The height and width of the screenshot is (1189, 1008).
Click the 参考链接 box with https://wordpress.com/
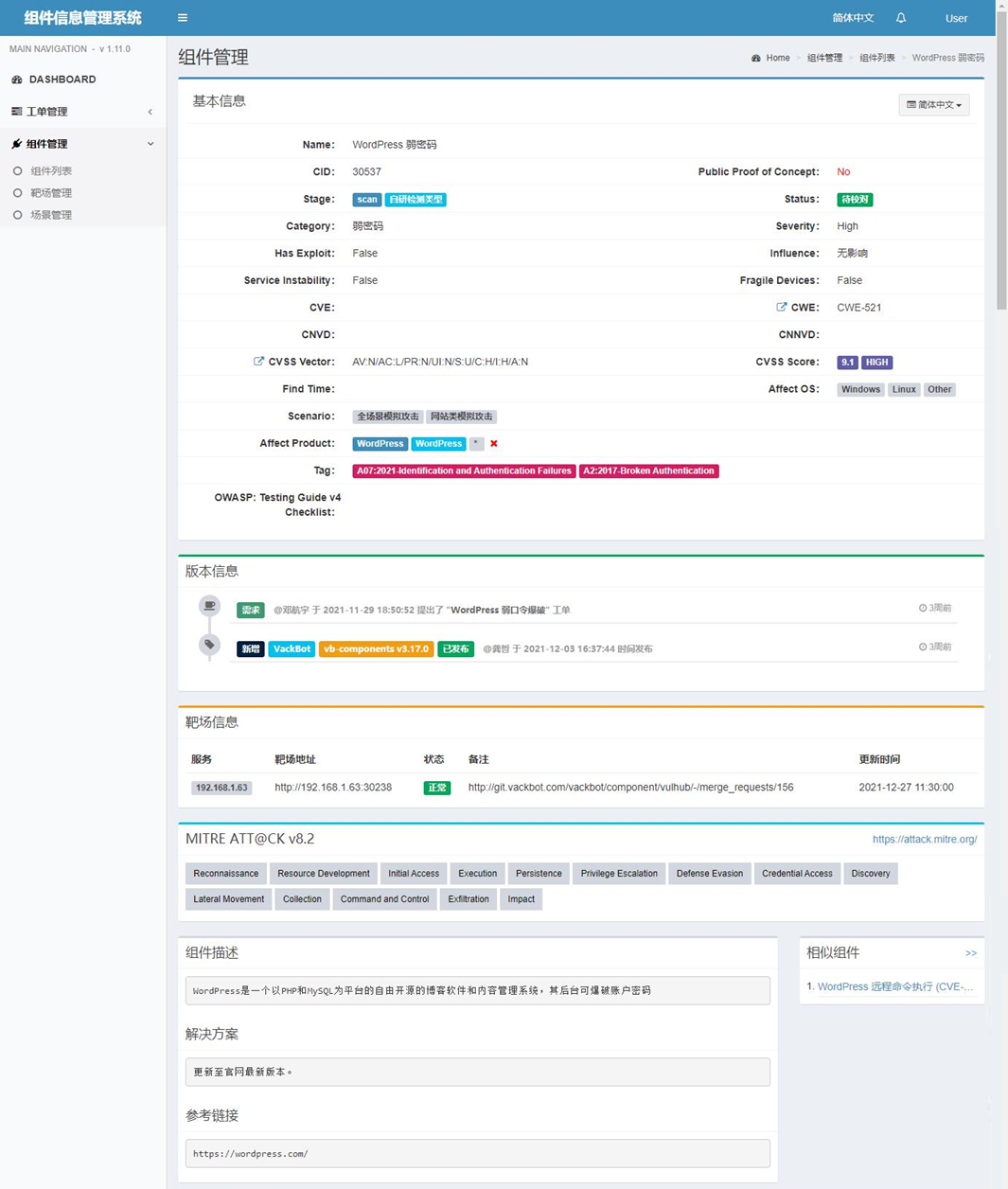(x=478, y=1154)
